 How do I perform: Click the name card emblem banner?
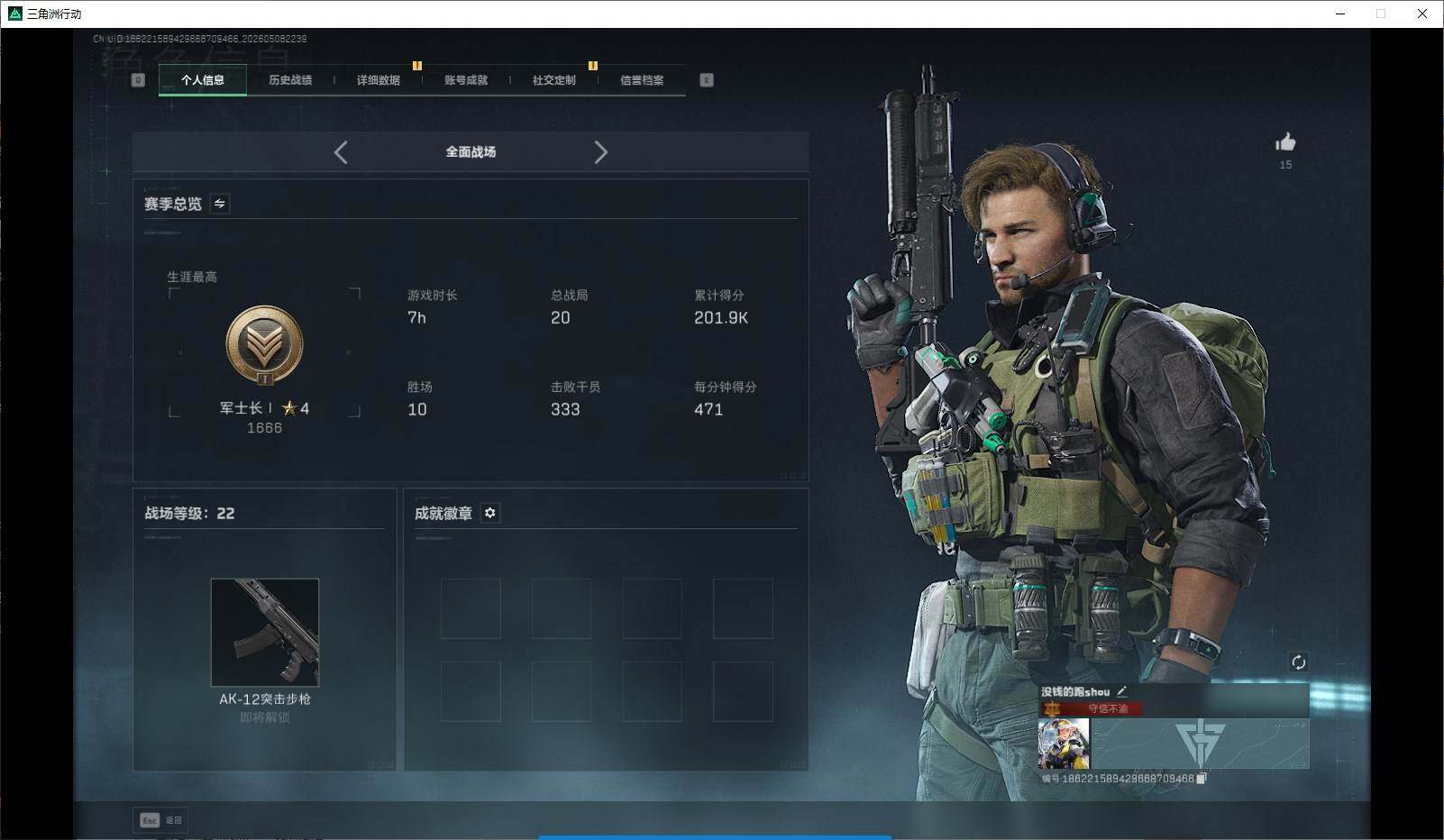[x=1200, y=744]
